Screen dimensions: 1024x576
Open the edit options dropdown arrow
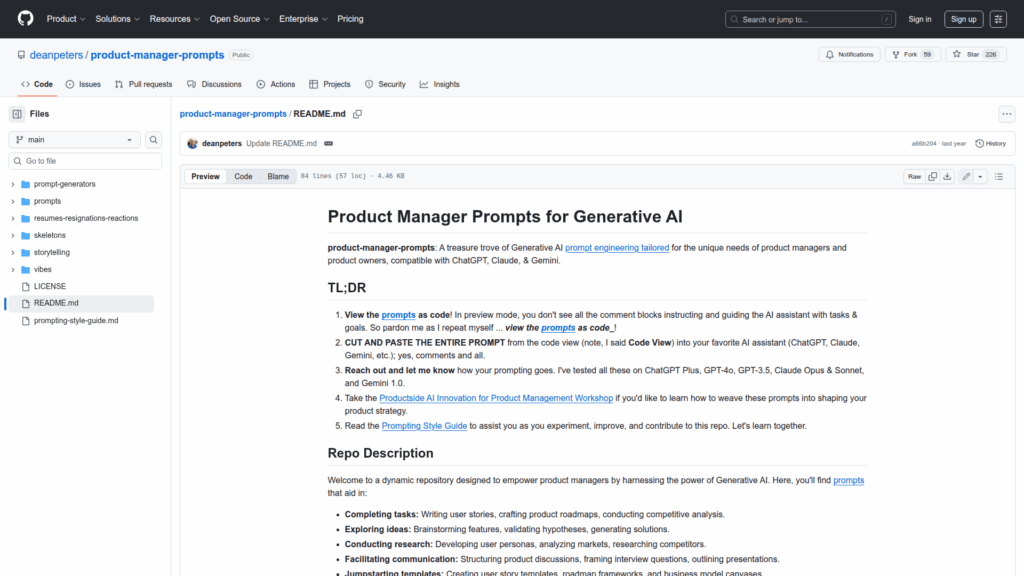(980, 176)
